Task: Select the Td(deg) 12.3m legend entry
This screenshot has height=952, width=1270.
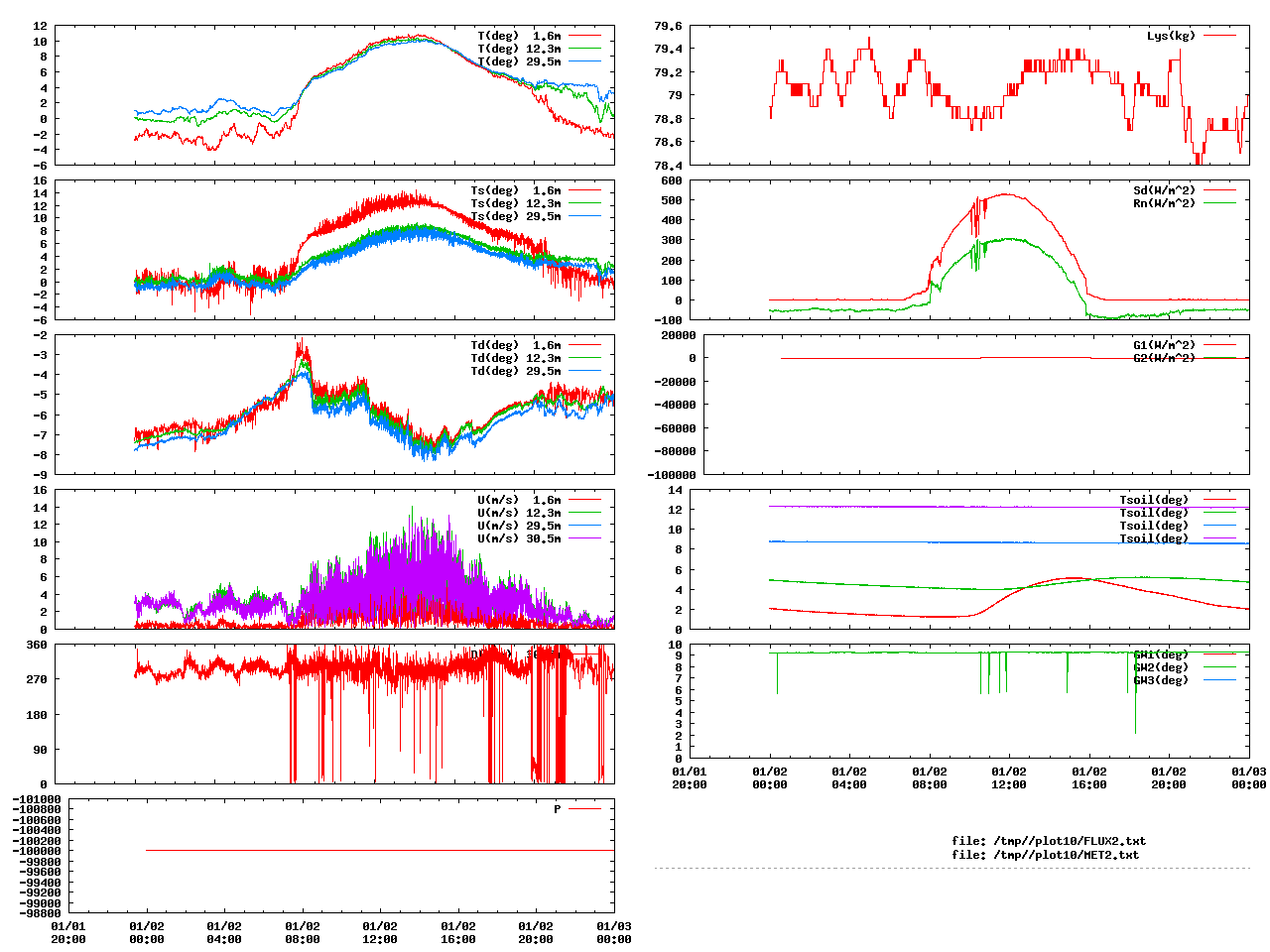Action: [515, 358]
